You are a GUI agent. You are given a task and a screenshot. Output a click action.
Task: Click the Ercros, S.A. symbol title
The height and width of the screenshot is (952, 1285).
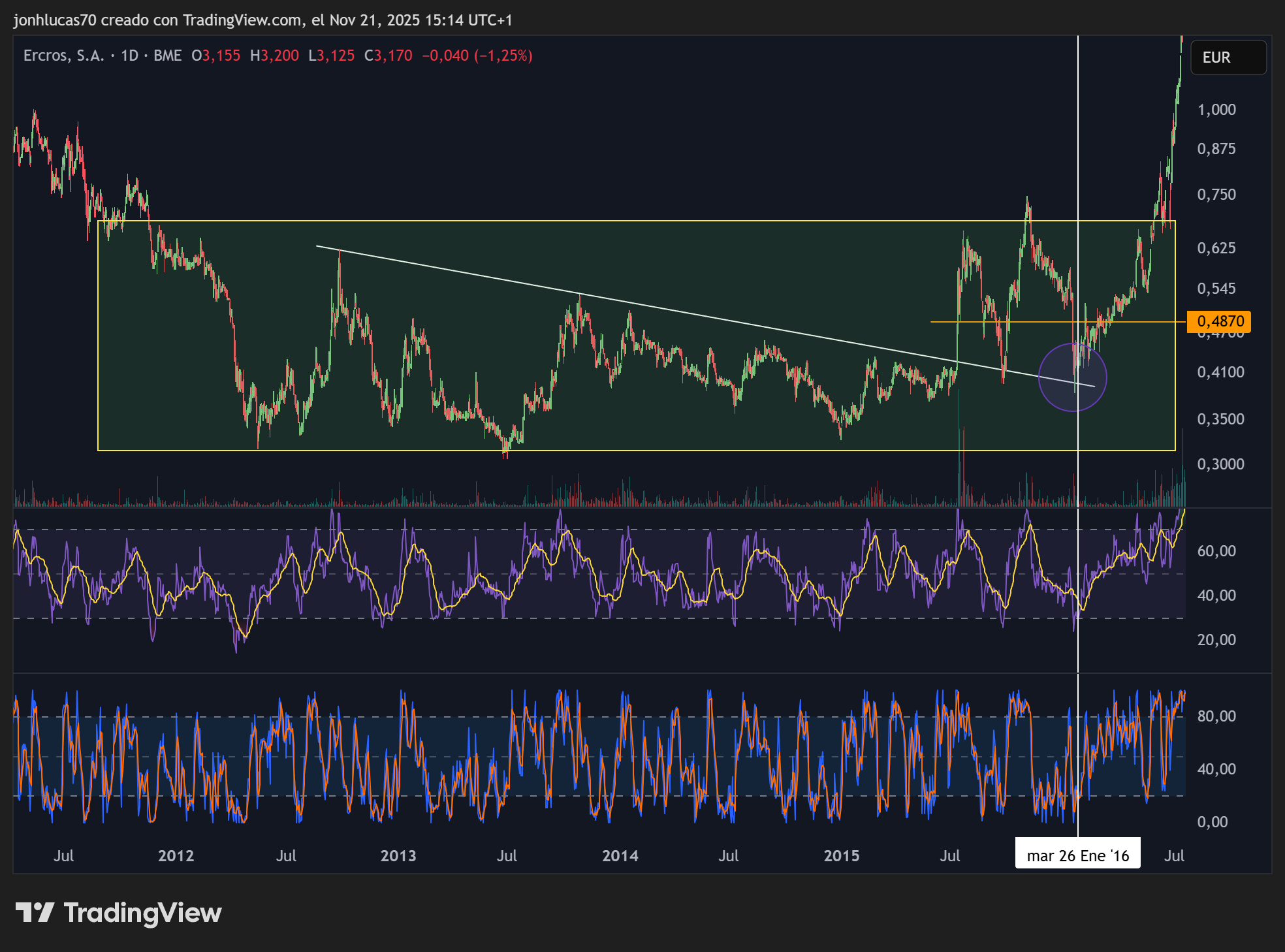click(63, 56)
